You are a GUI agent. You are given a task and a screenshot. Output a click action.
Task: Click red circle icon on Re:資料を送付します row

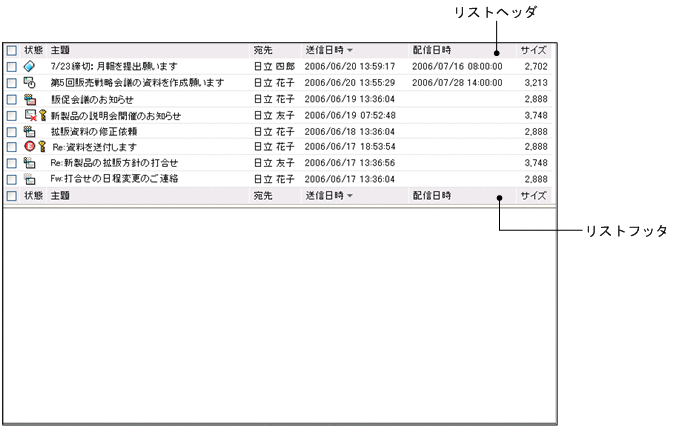pos(30,147)
